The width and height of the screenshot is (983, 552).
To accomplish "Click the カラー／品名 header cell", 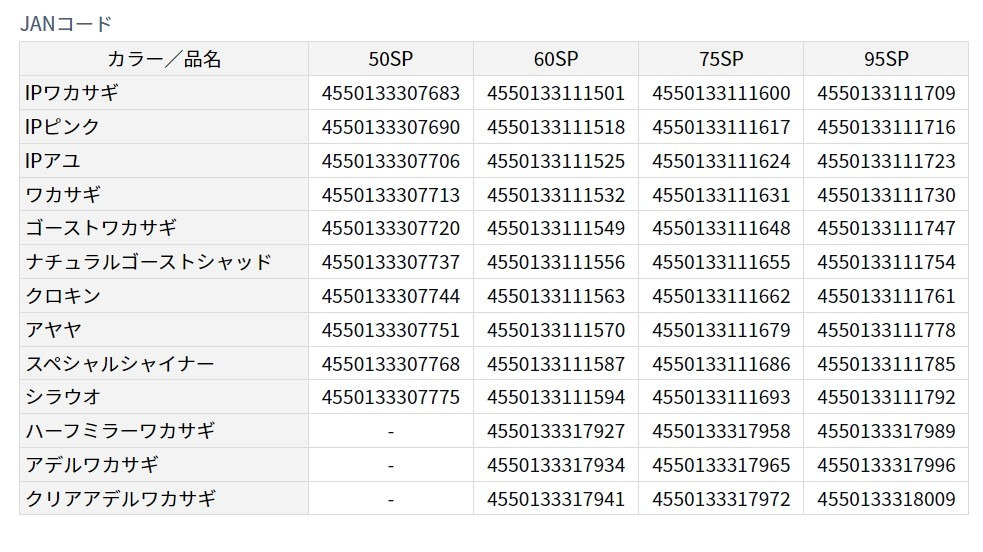I will (x=164, y=59).
